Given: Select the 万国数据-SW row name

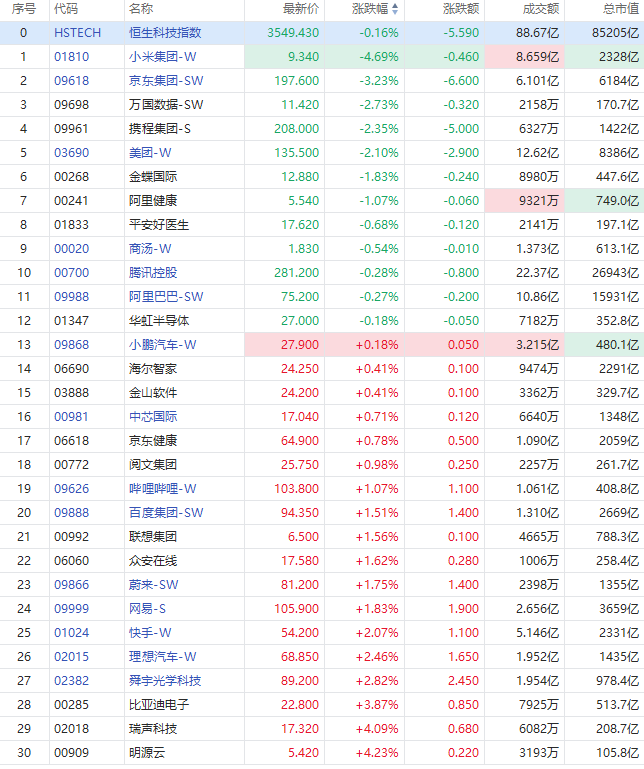Looking at the screenshot, I should point(166,105).
